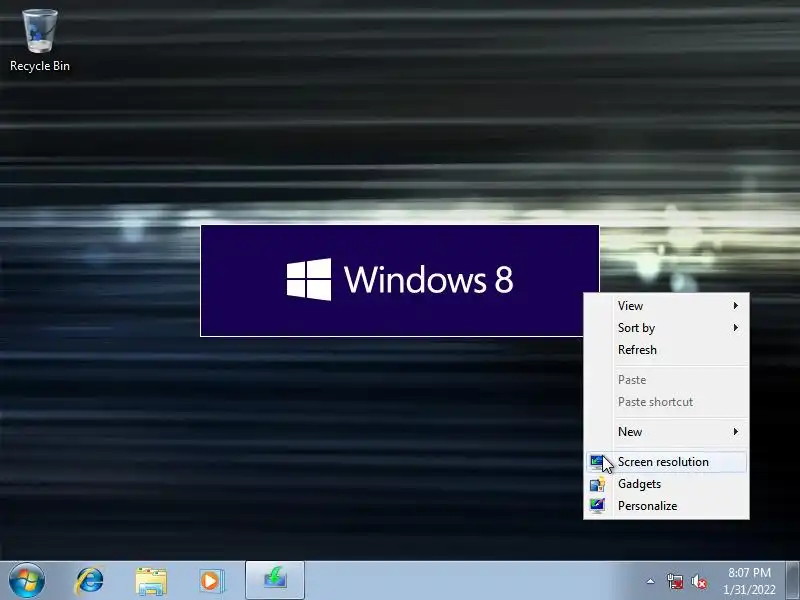The width and height of the screenshot is (800, 600).
Task: Select the active installer taskbar button with green arrow
Action: click(x=275, y=580)
